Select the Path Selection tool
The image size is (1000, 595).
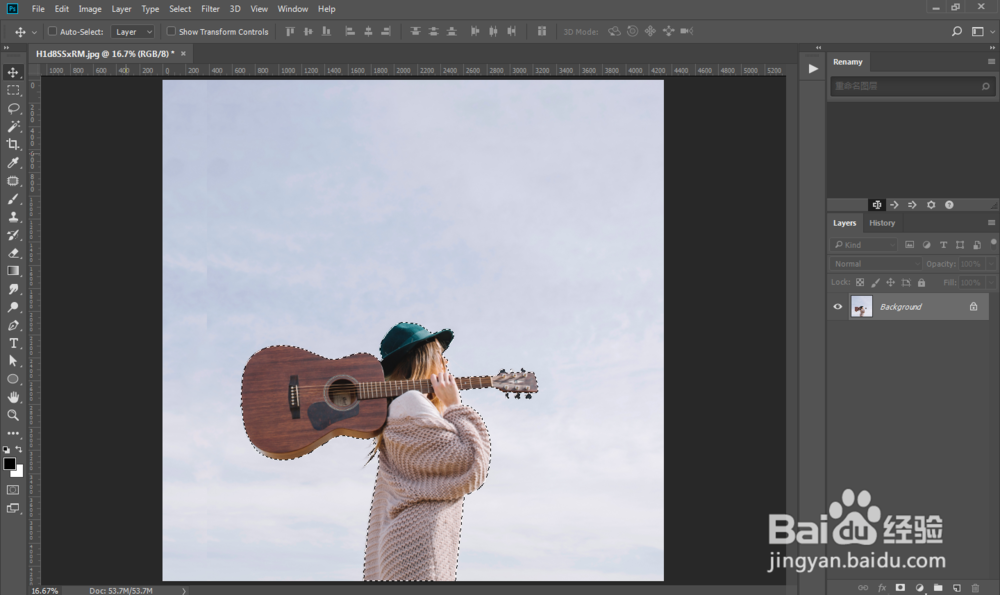click(13, 361)
